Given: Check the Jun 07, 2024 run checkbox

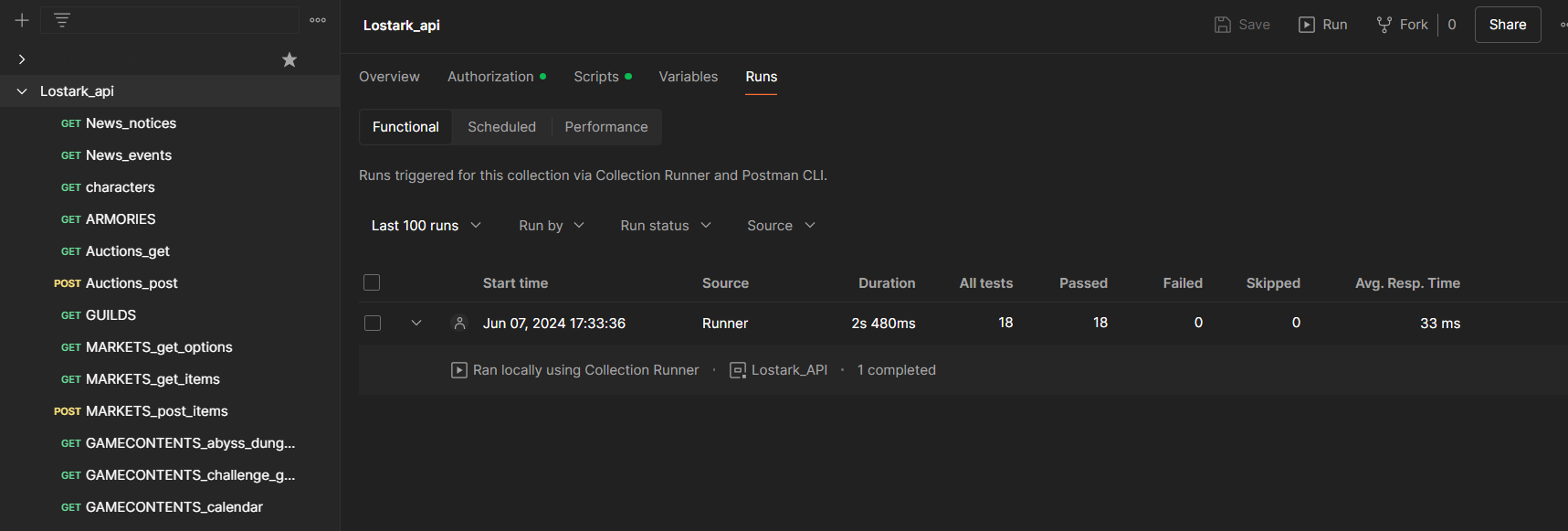Looking at the screenshot, I should coord(372,323).
